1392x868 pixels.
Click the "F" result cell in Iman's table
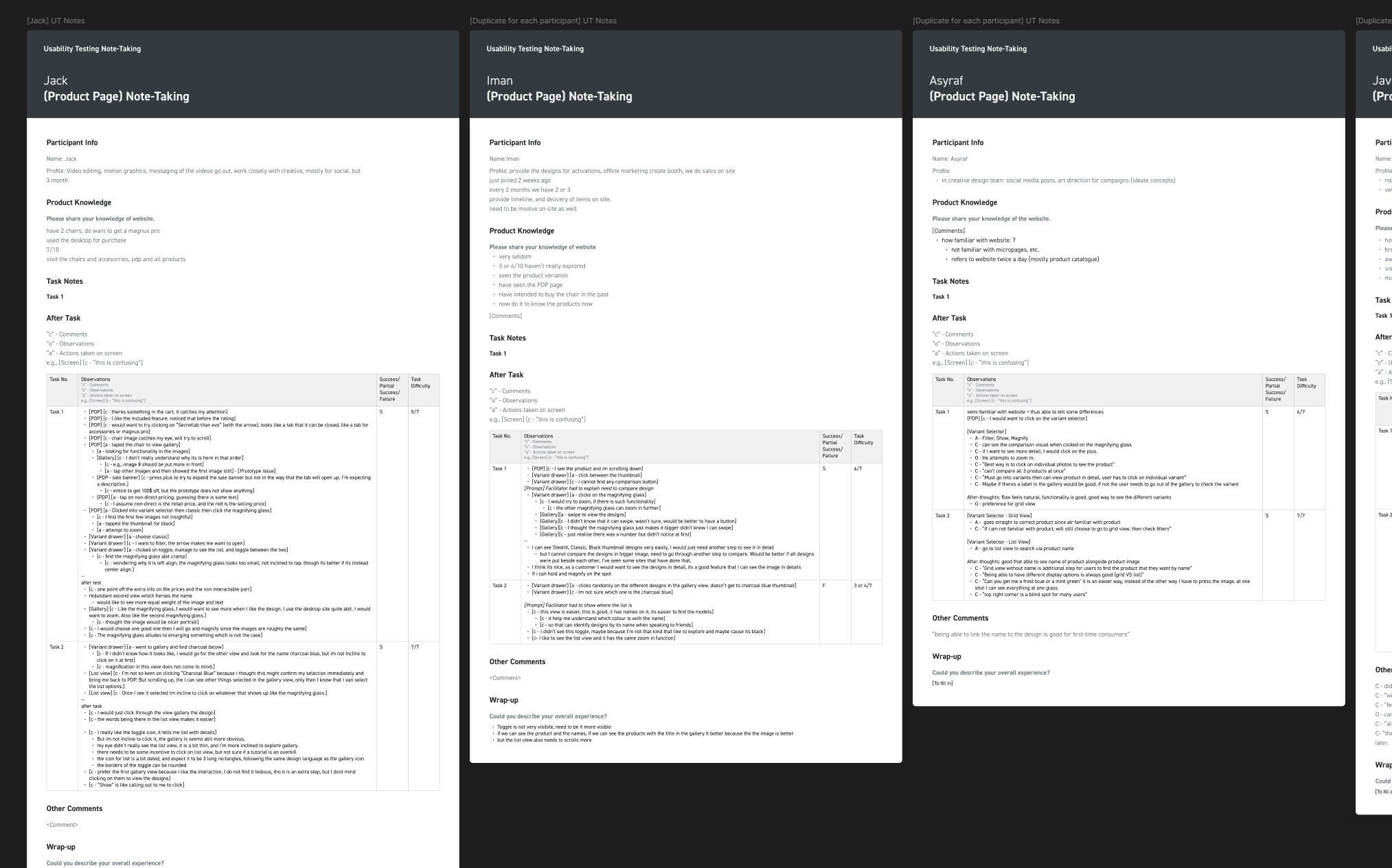click(x=824, y=586)
